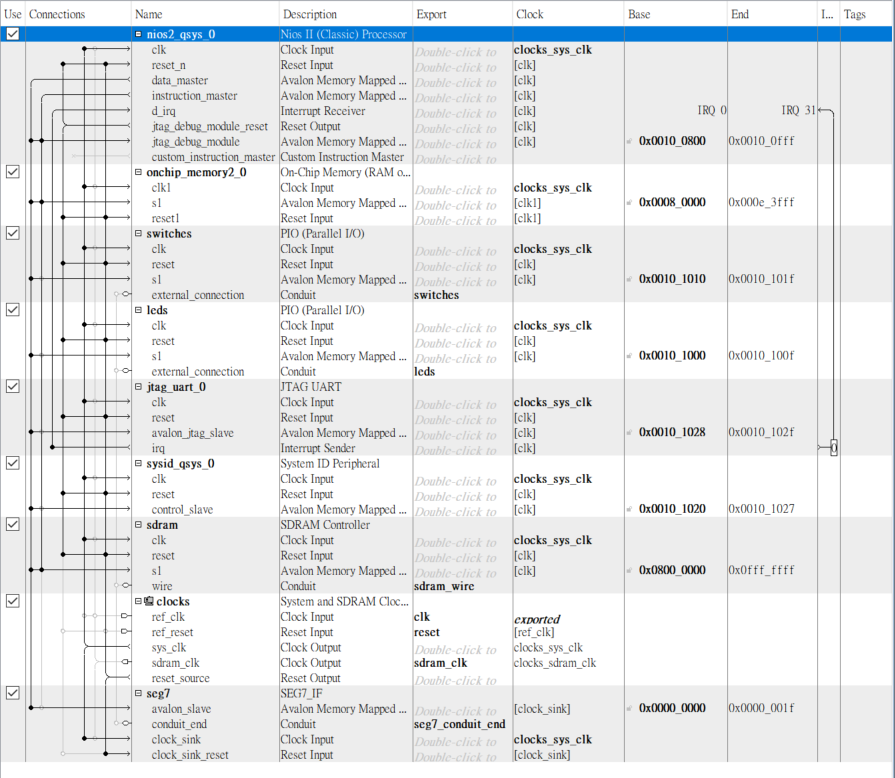Uncheck the seg7 Use checkbox
This screenshot has height=778, width=895.
pos(13,693)
